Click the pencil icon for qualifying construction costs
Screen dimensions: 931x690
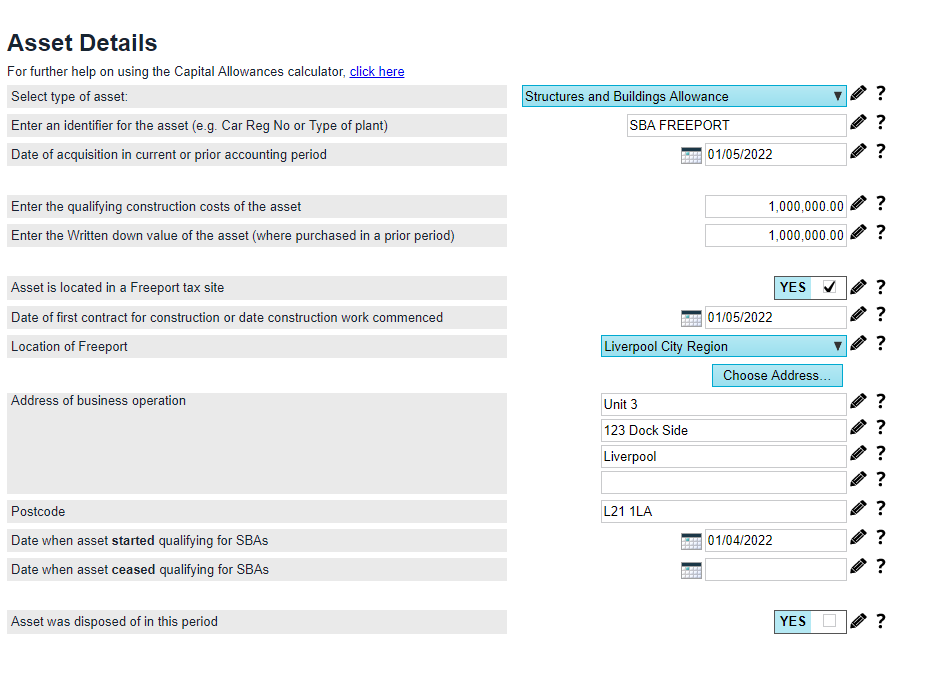tap(858, 205)
